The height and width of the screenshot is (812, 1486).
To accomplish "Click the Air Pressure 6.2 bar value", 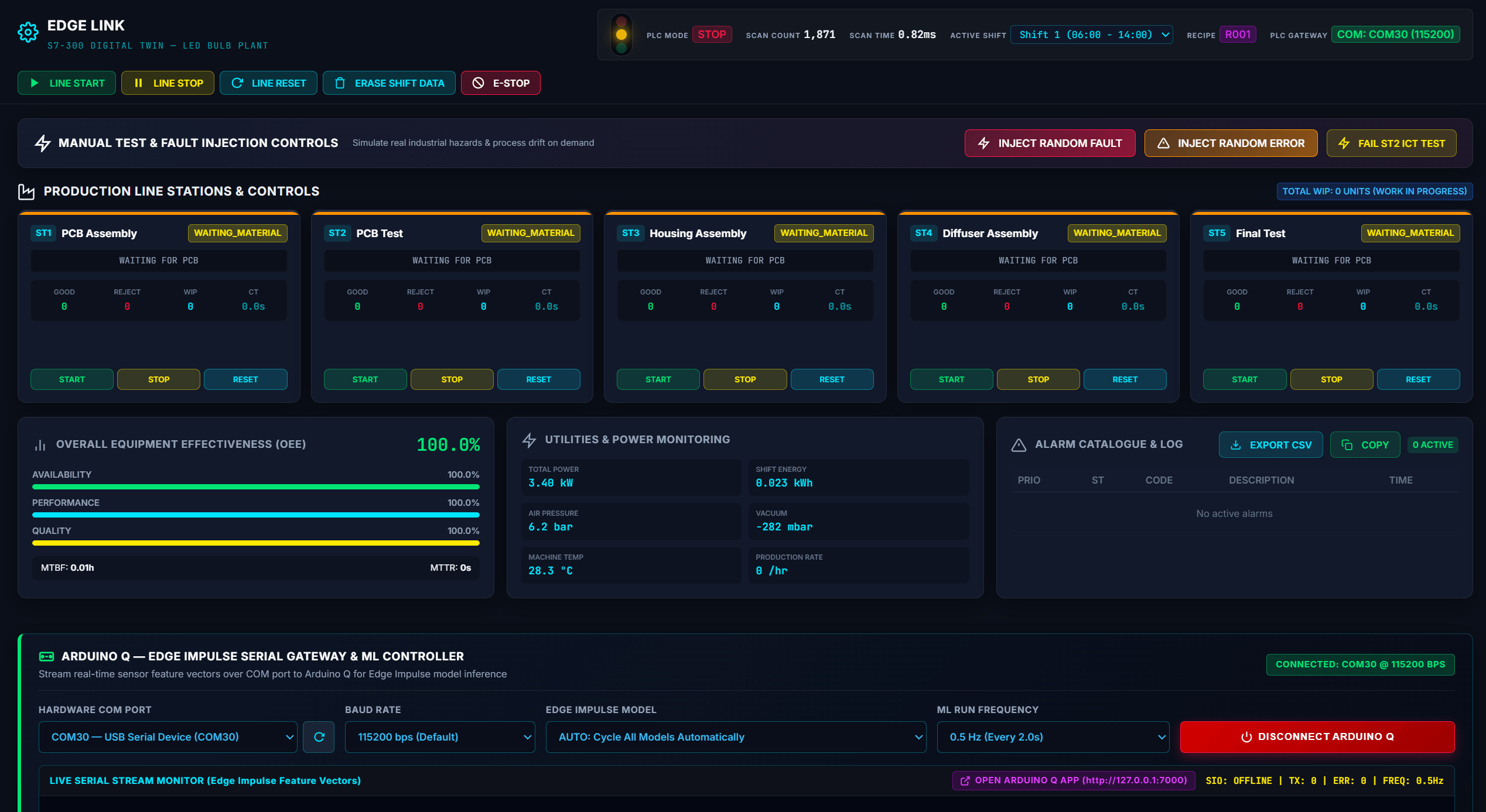I will (x=550, y=527).
